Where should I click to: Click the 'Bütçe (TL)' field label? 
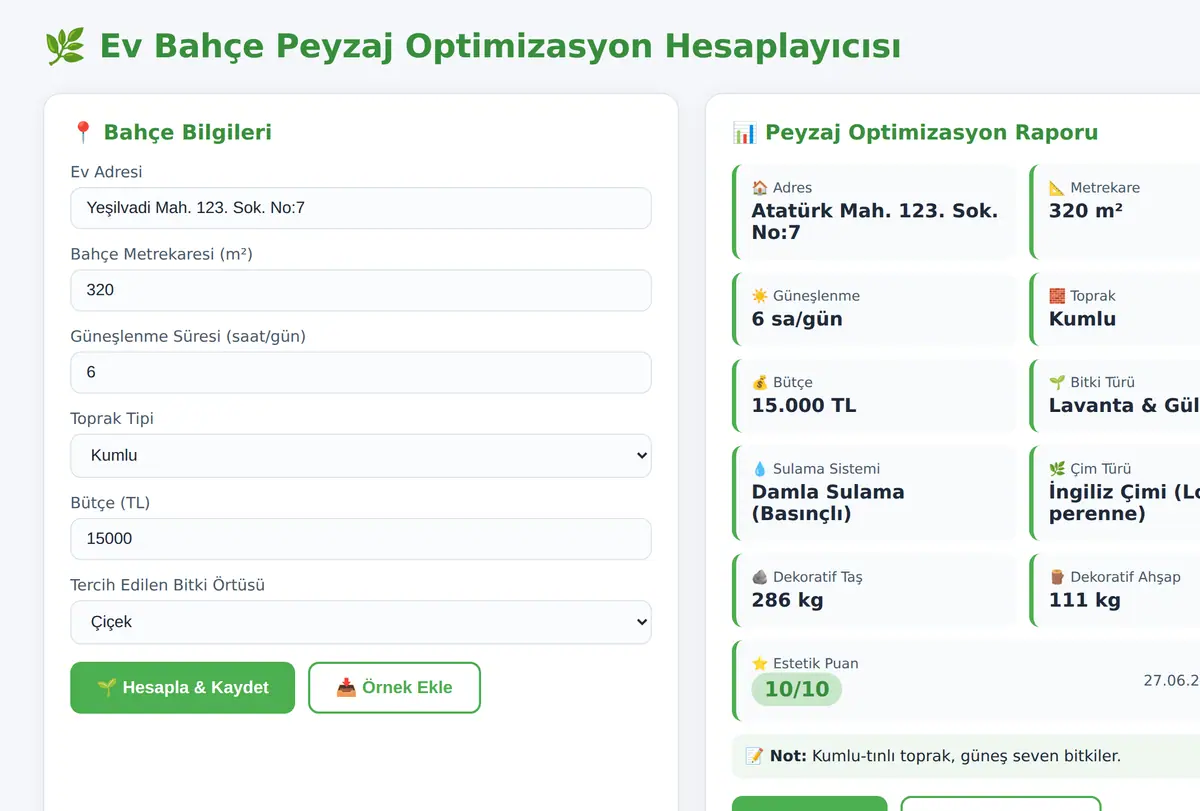click(x=110, y=502)
